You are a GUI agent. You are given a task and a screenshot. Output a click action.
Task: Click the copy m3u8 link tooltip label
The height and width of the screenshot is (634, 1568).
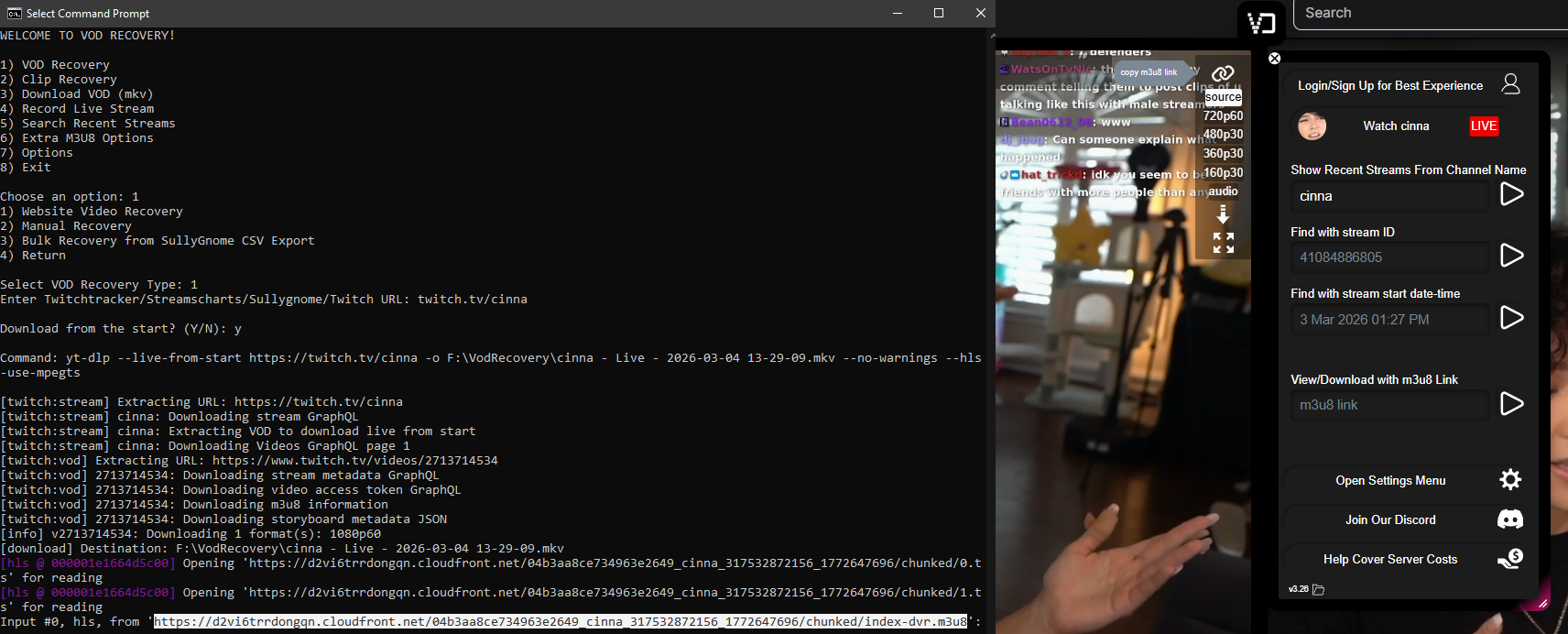[1149, 72]
